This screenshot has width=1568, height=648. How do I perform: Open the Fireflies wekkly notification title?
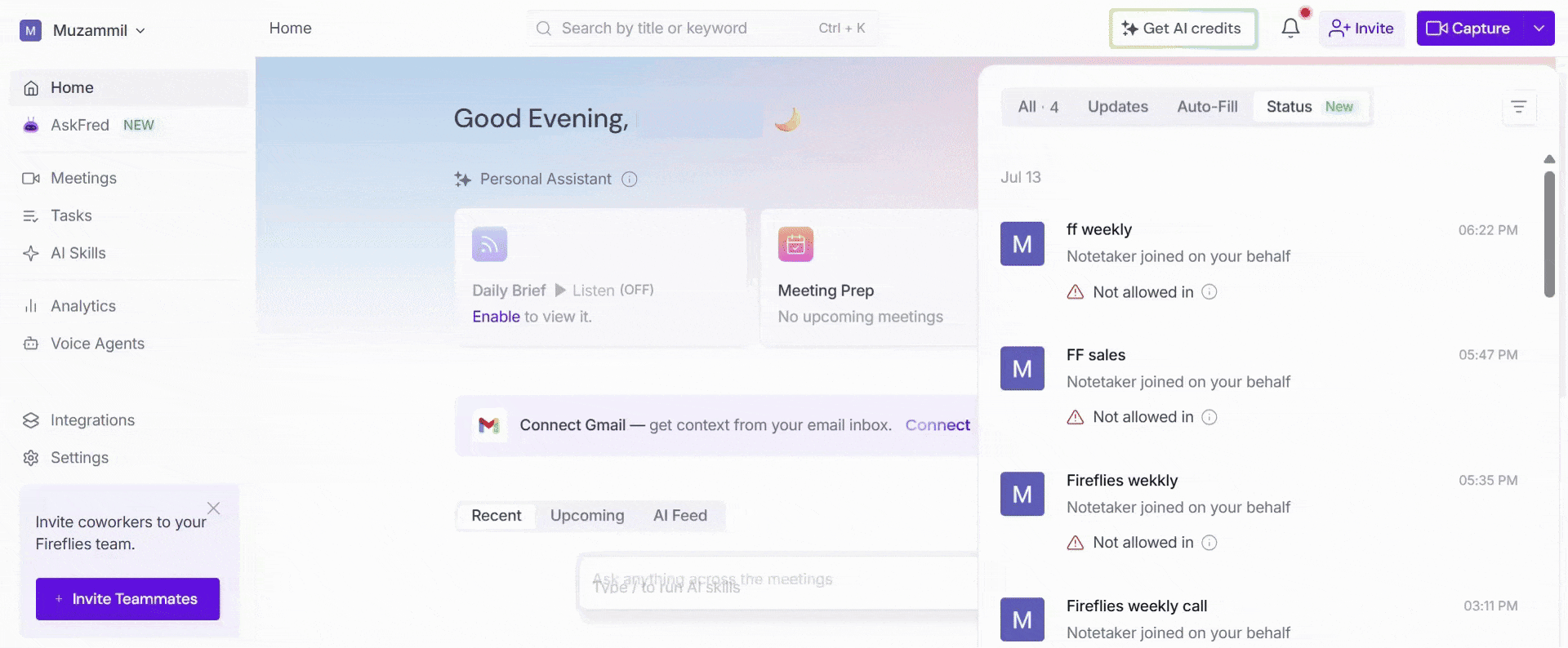pos(1122,481)
